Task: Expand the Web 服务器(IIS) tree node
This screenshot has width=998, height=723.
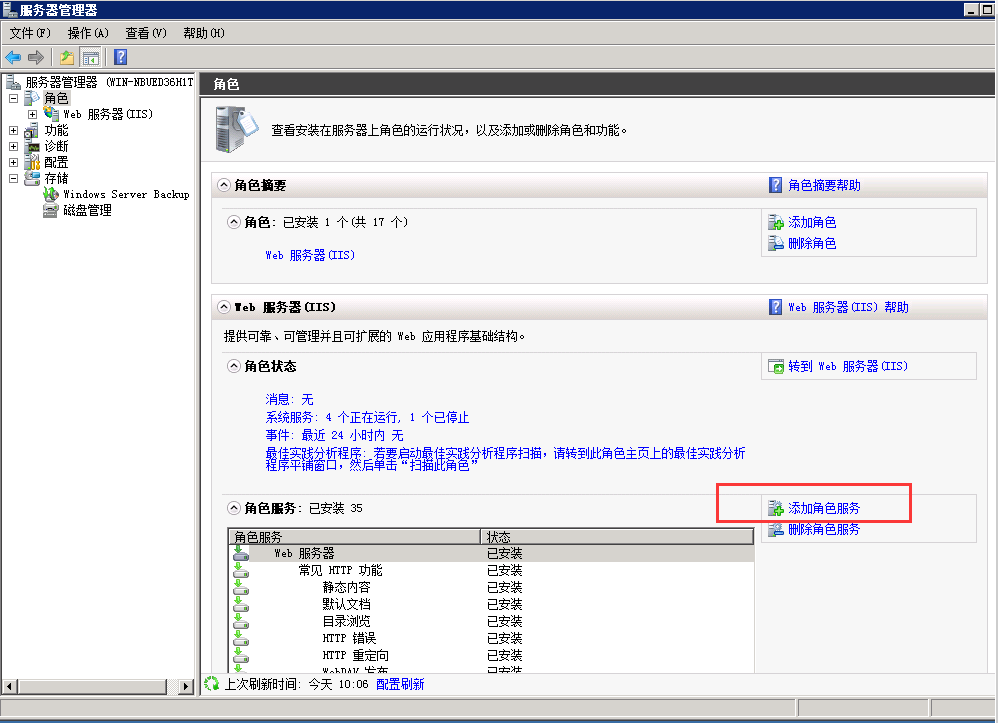Action: point(32,114)
